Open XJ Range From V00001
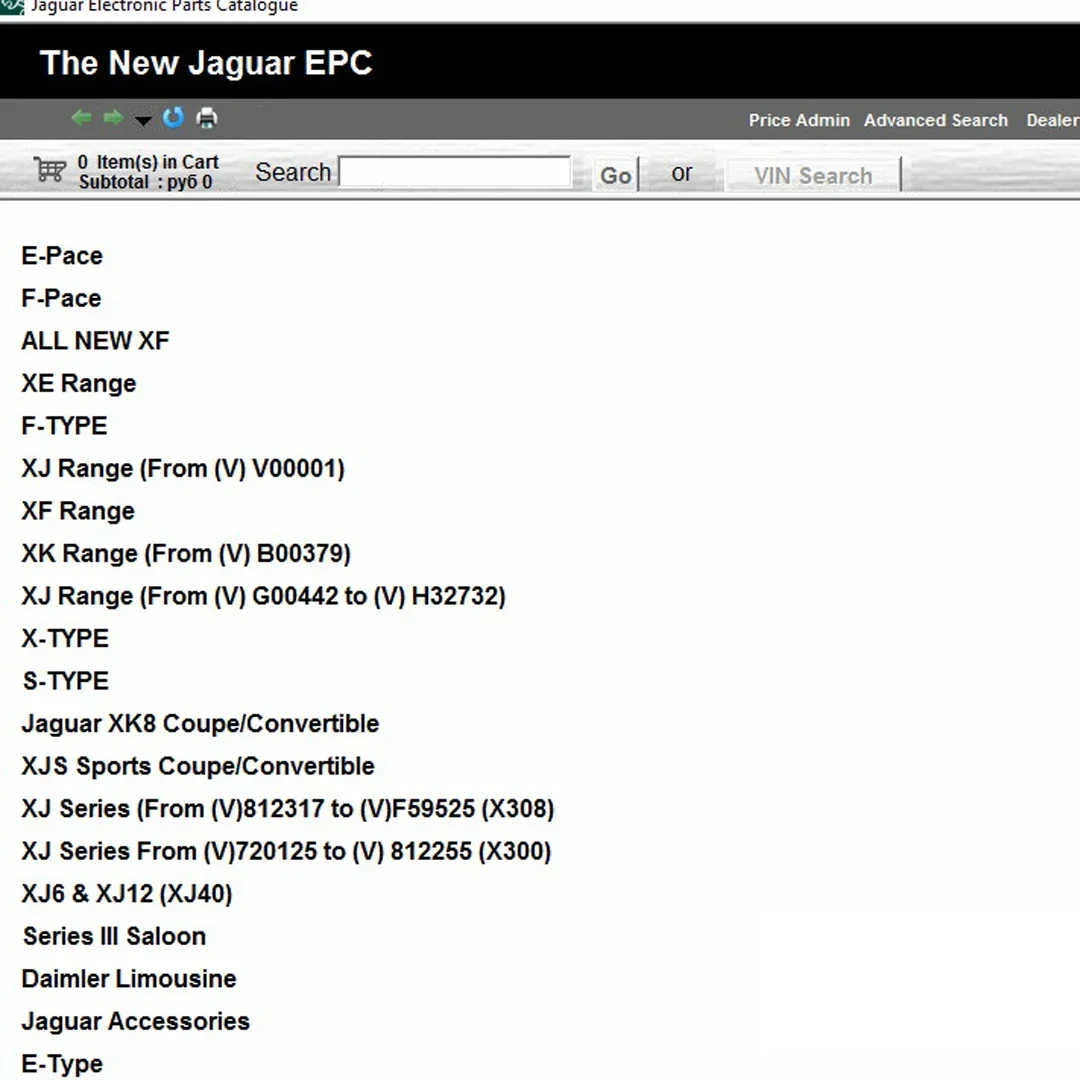Image resolution: width=1080 pixels, height=1080 pixels. (x=183, y=469)
